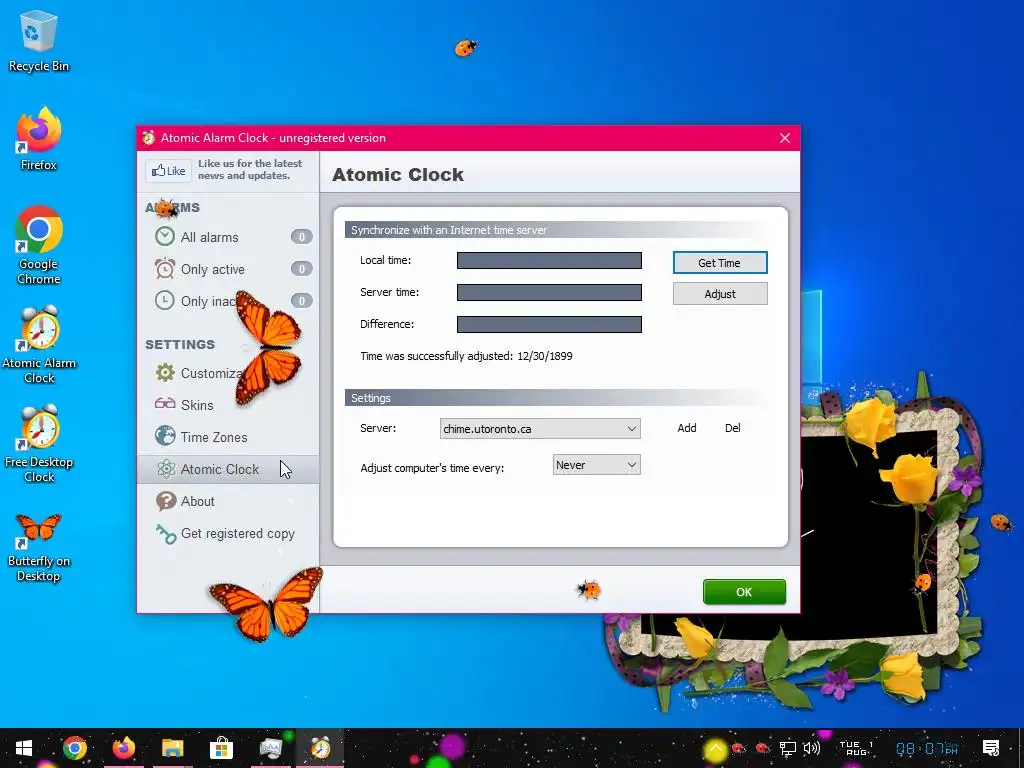Screen dimensions: 1024x768
Task: Open Microsoft Store from the taskbar
Action: (221, 748)
